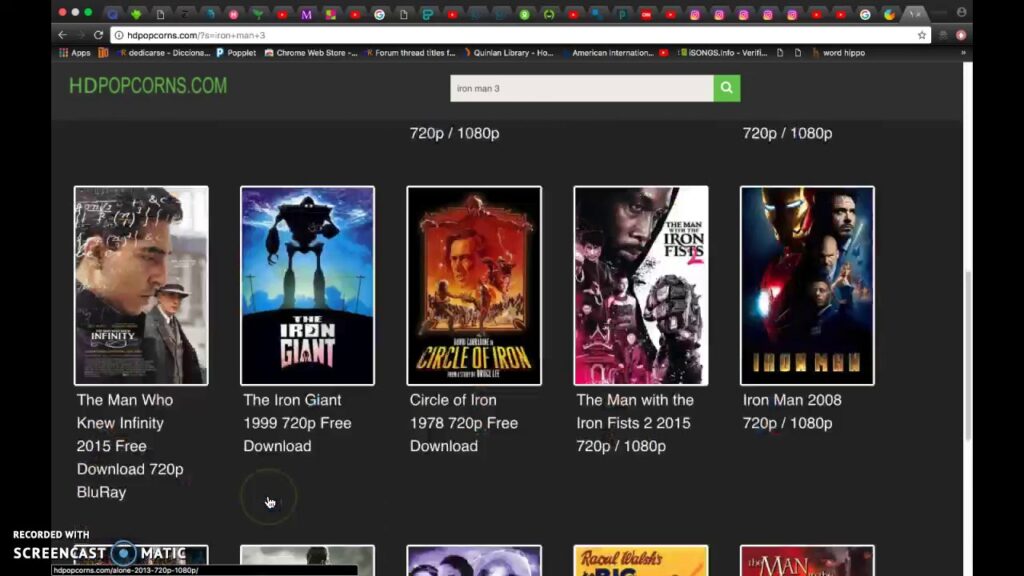Click "The Man with the Iron Fists 2 2015" title
Screen dimensions: 1024x576
click(x=635, y=423)
